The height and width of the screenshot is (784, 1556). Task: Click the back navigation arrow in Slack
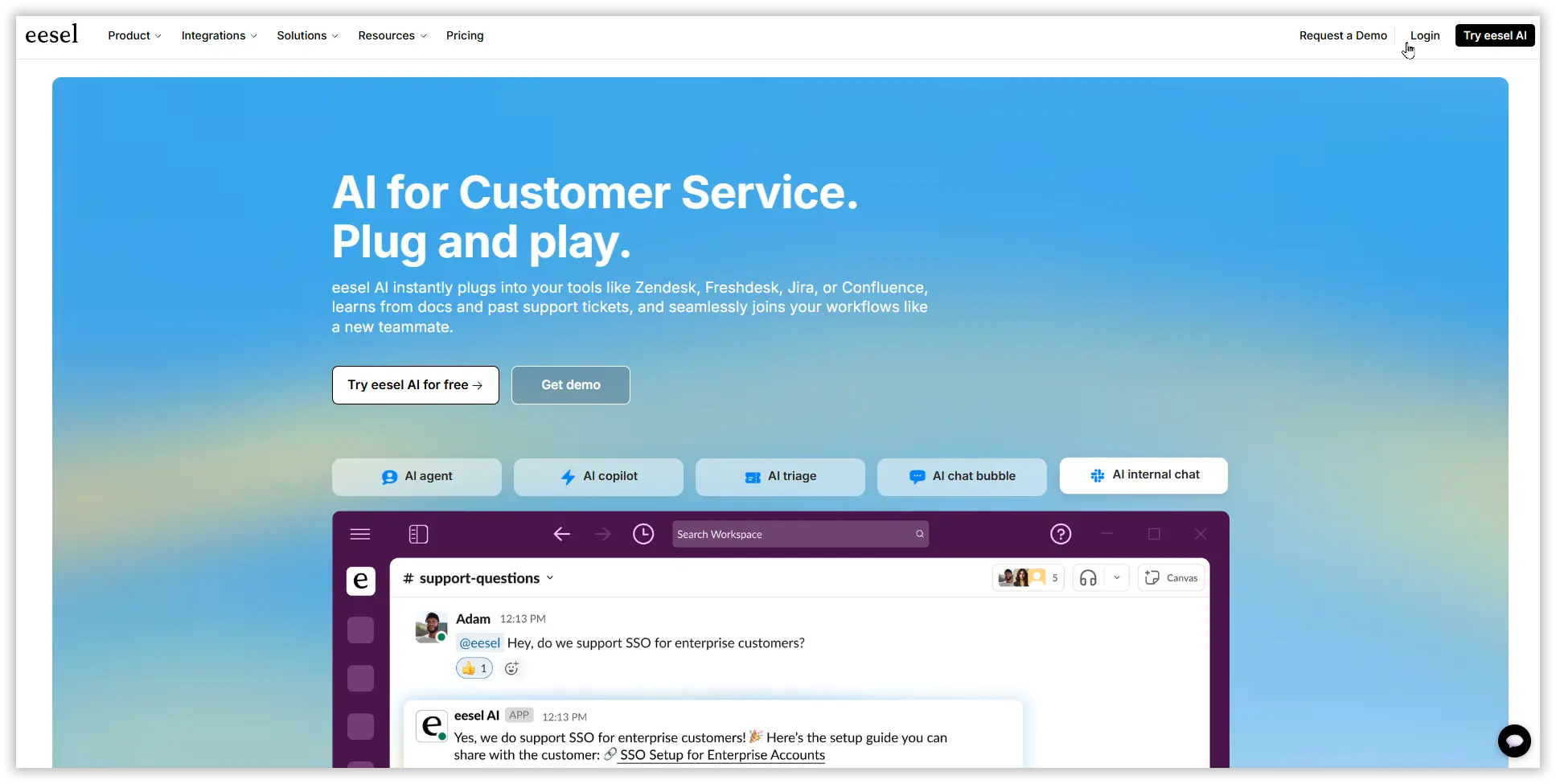coord(561,533)
